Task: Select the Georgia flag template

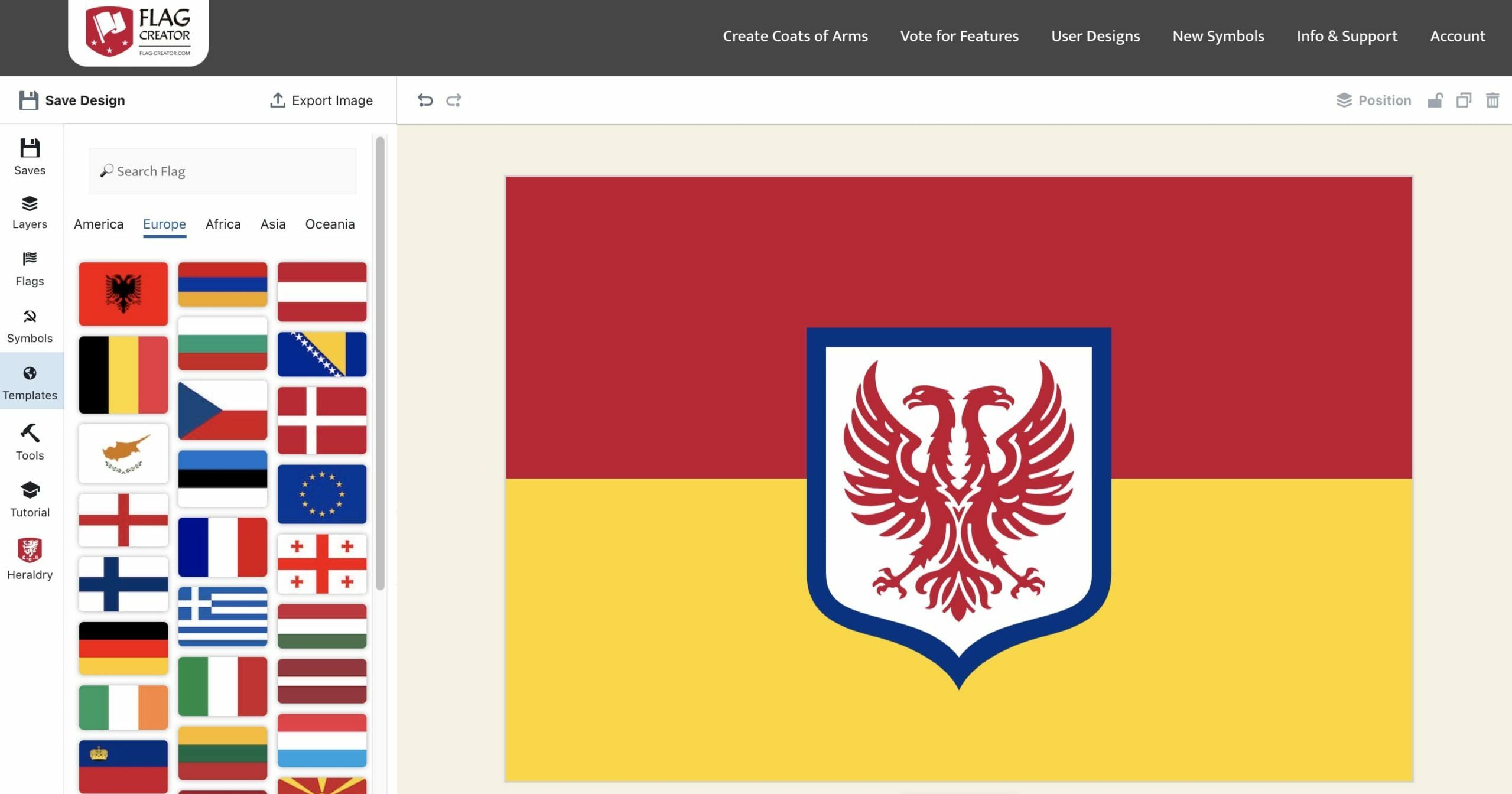Action: [322, 564]
